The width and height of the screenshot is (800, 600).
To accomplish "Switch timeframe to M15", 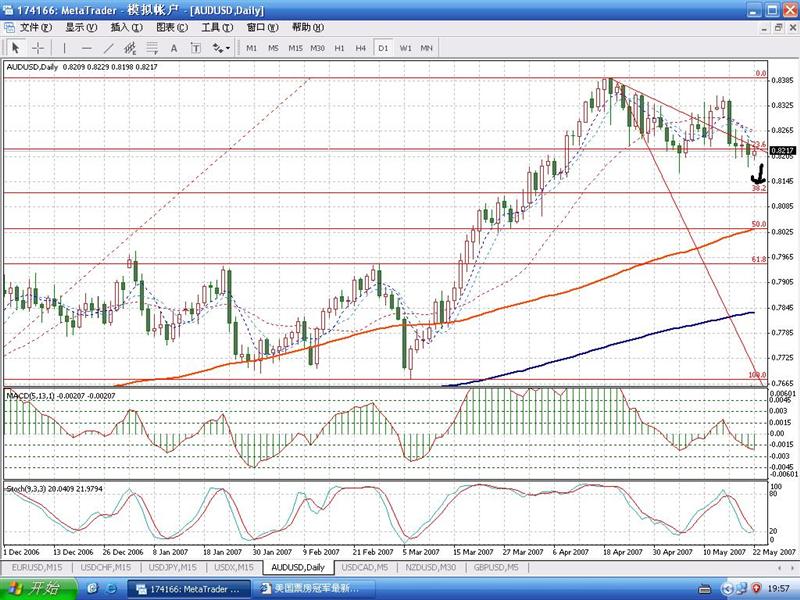I will (x=295, y=48).
